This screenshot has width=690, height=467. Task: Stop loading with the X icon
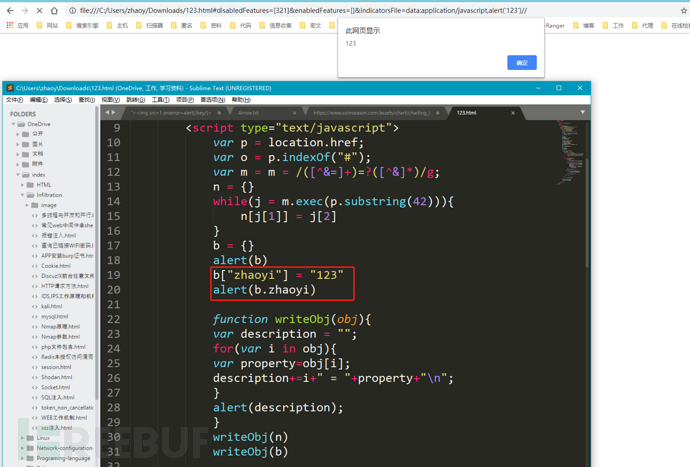point(39,11)
